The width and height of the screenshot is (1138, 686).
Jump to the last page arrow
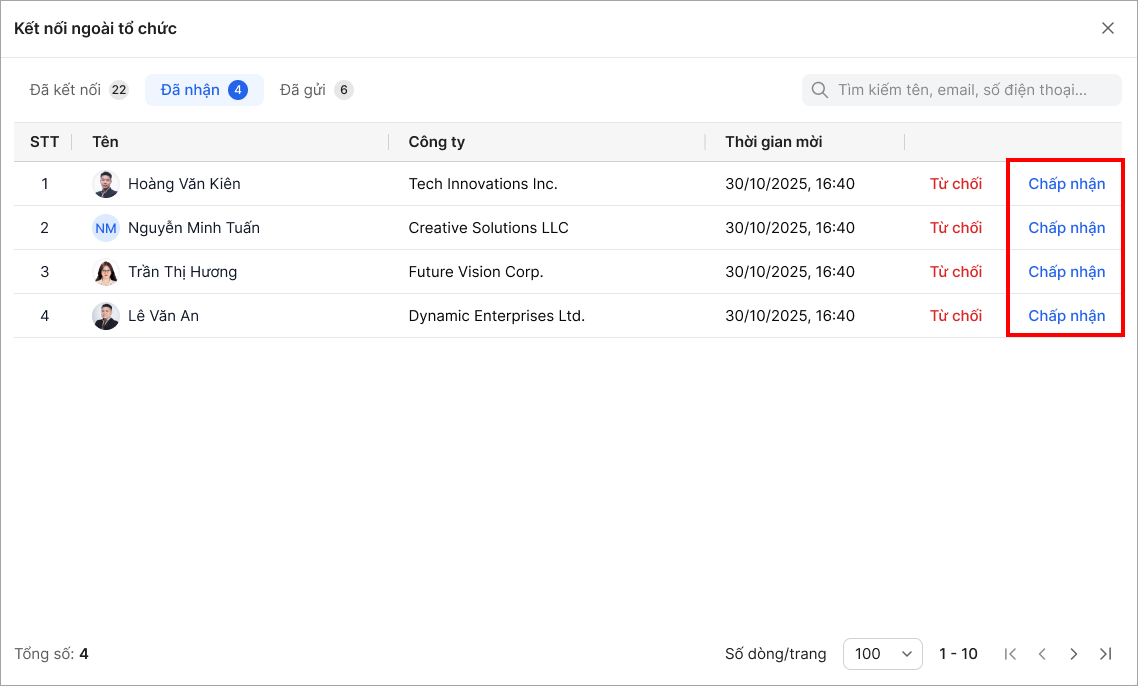tap(1105, 654)
